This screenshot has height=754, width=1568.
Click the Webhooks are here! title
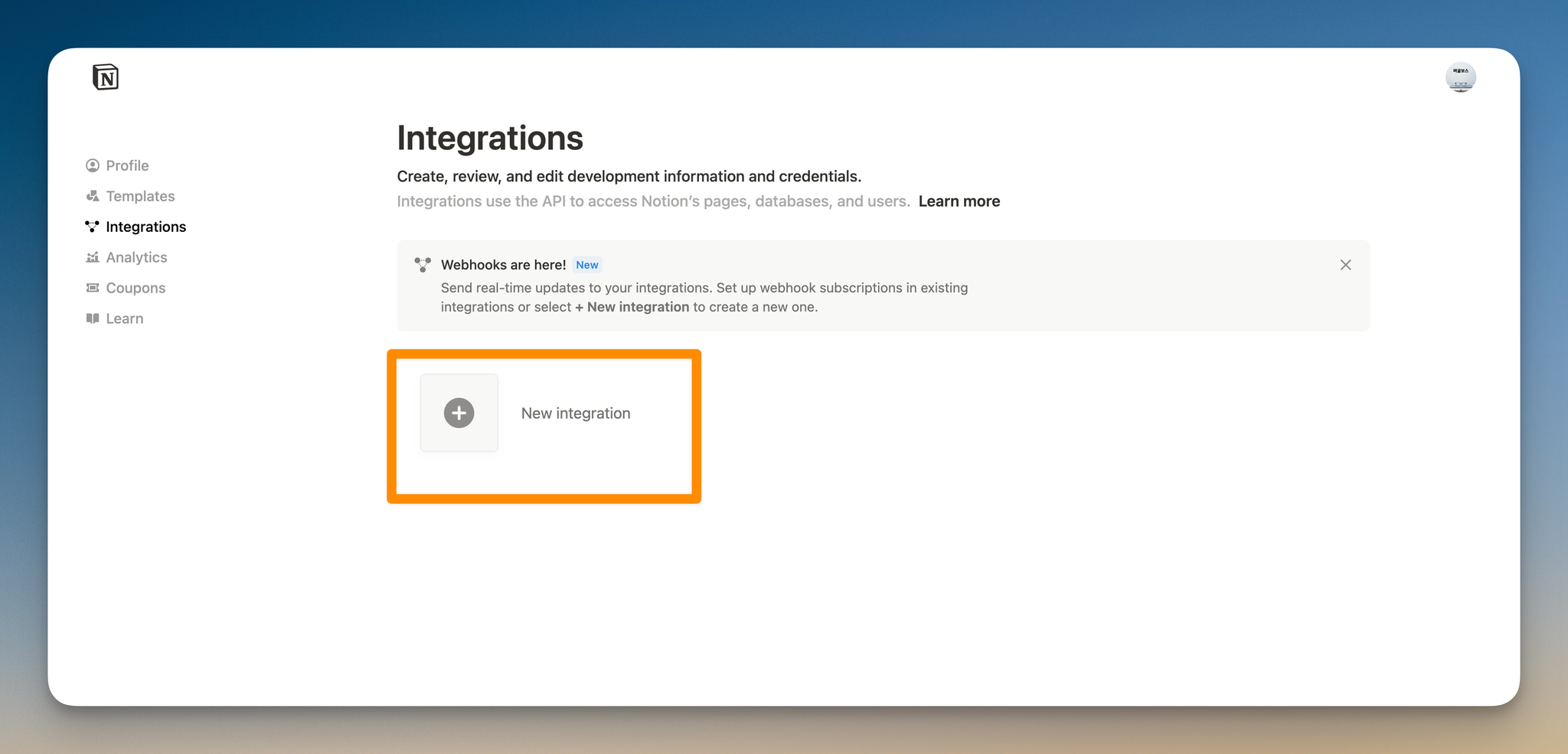tap(504, 265)
